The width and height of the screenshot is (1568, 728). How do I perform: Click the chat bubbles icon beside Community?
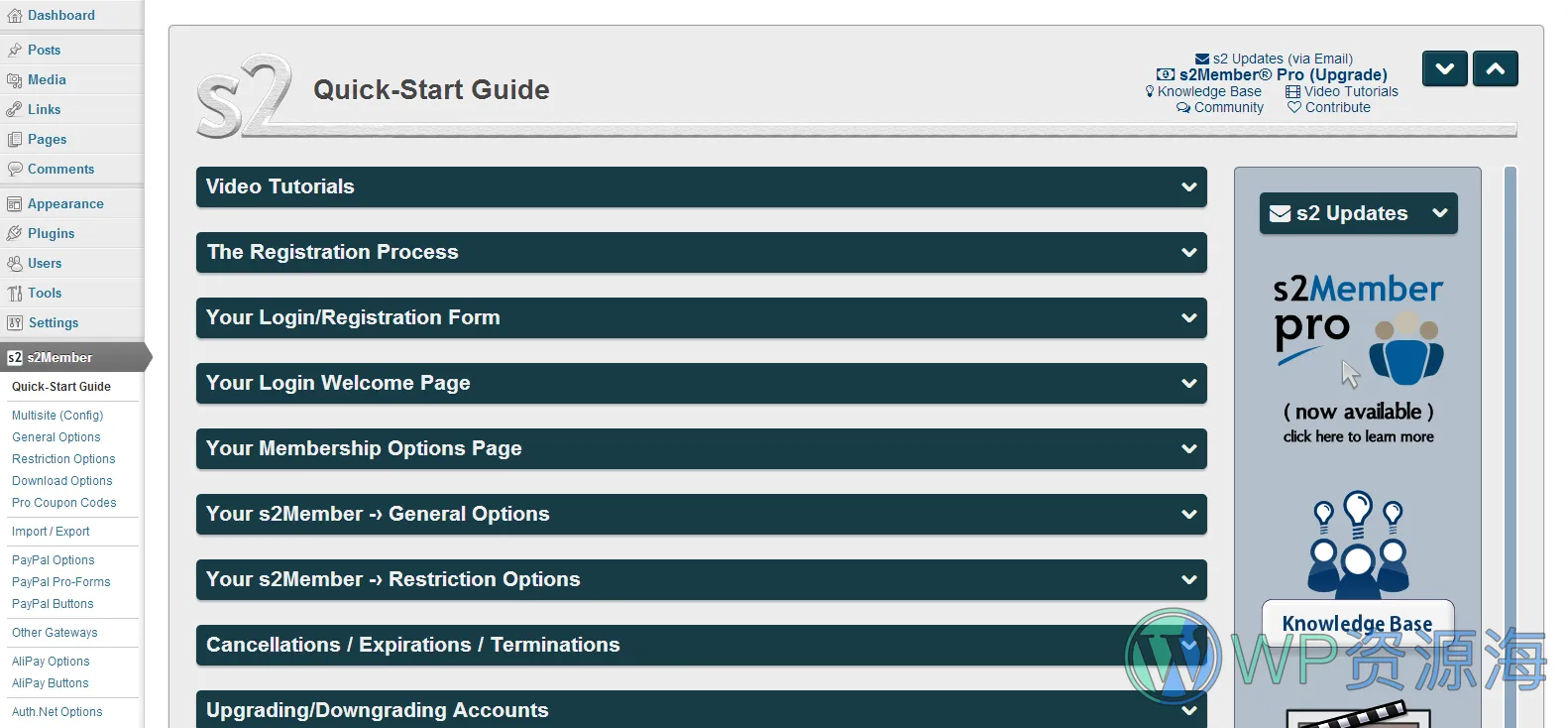1183,108
